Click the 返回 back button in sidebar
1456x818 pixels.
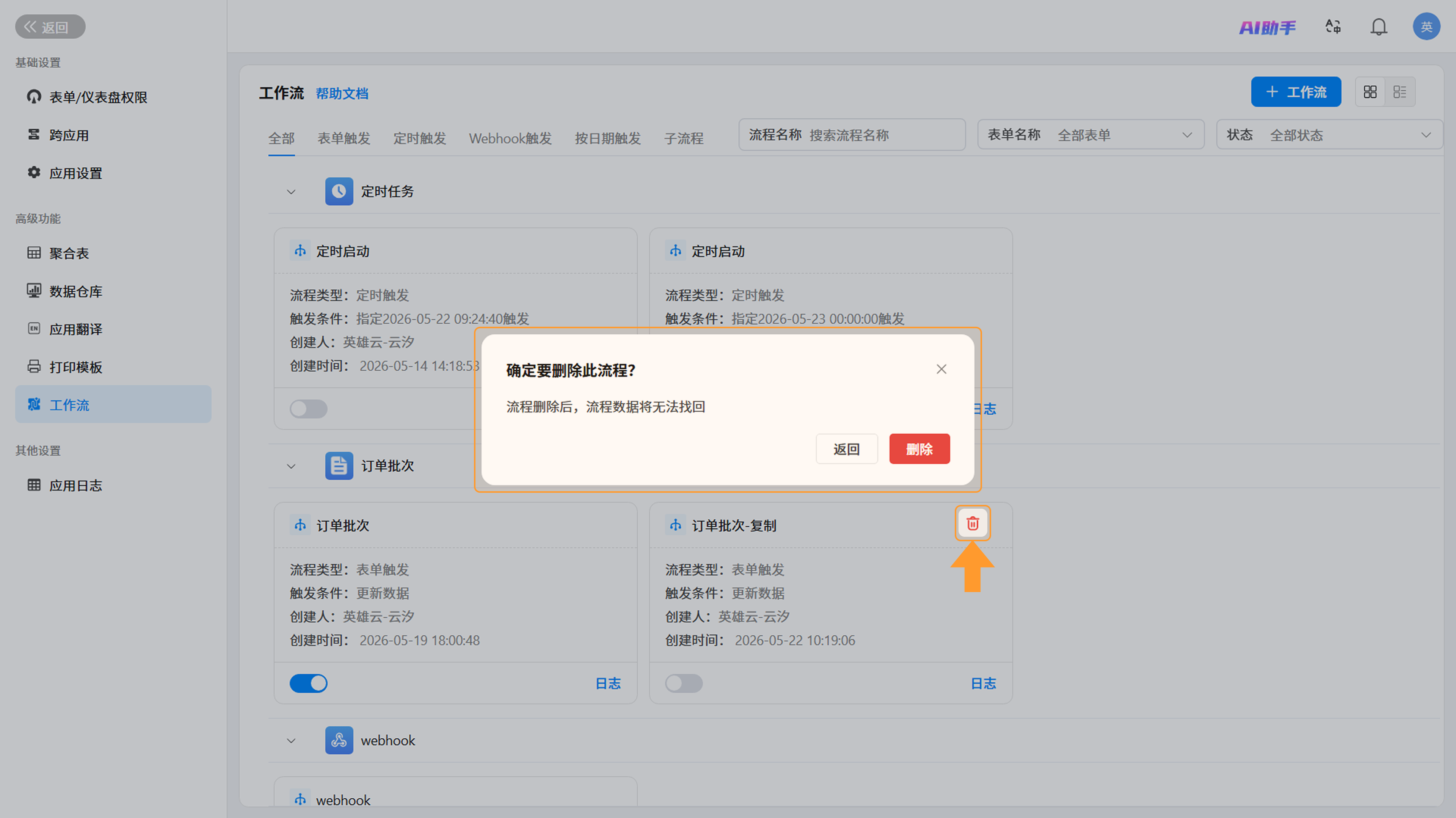click(x=50, y=27)
